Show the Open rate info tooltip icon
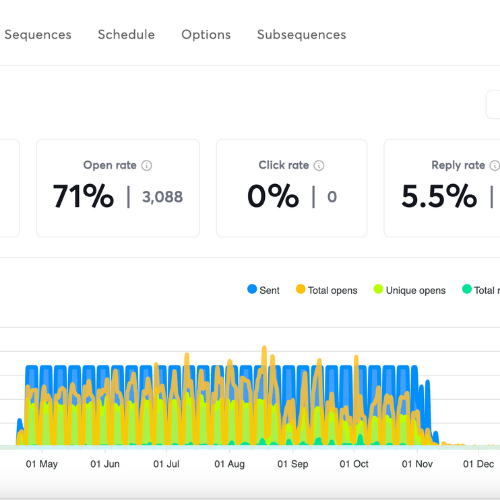The height and width of the screenshot is (500, 500). tap(147, 165)
